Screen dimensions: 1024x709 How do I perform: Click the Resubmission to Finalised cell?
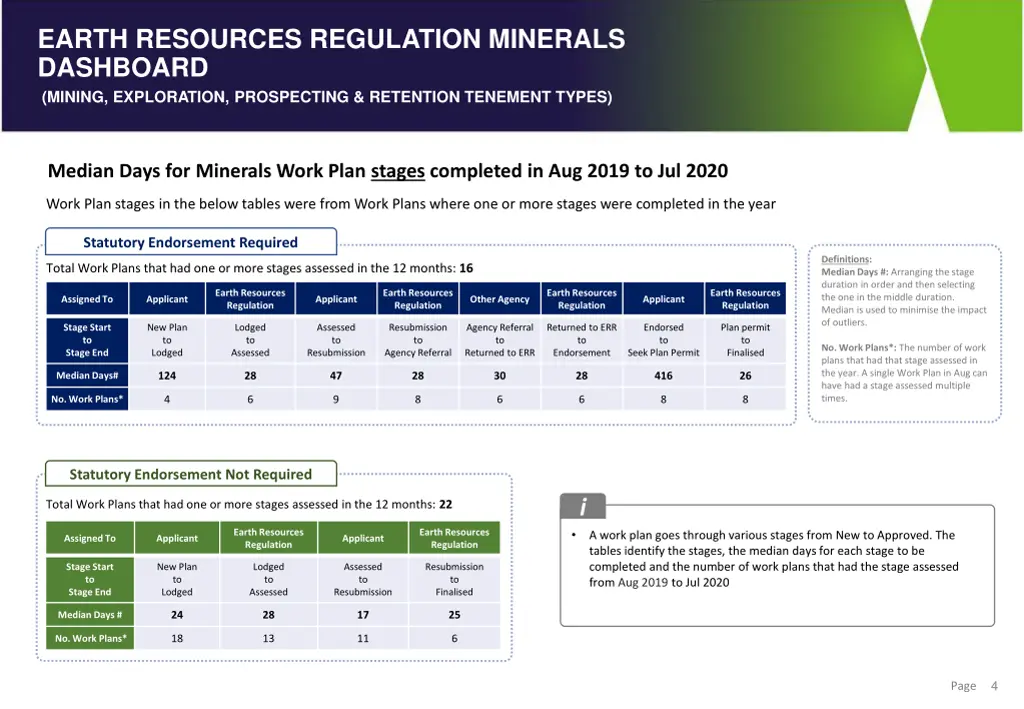click(x=455, y=580)
